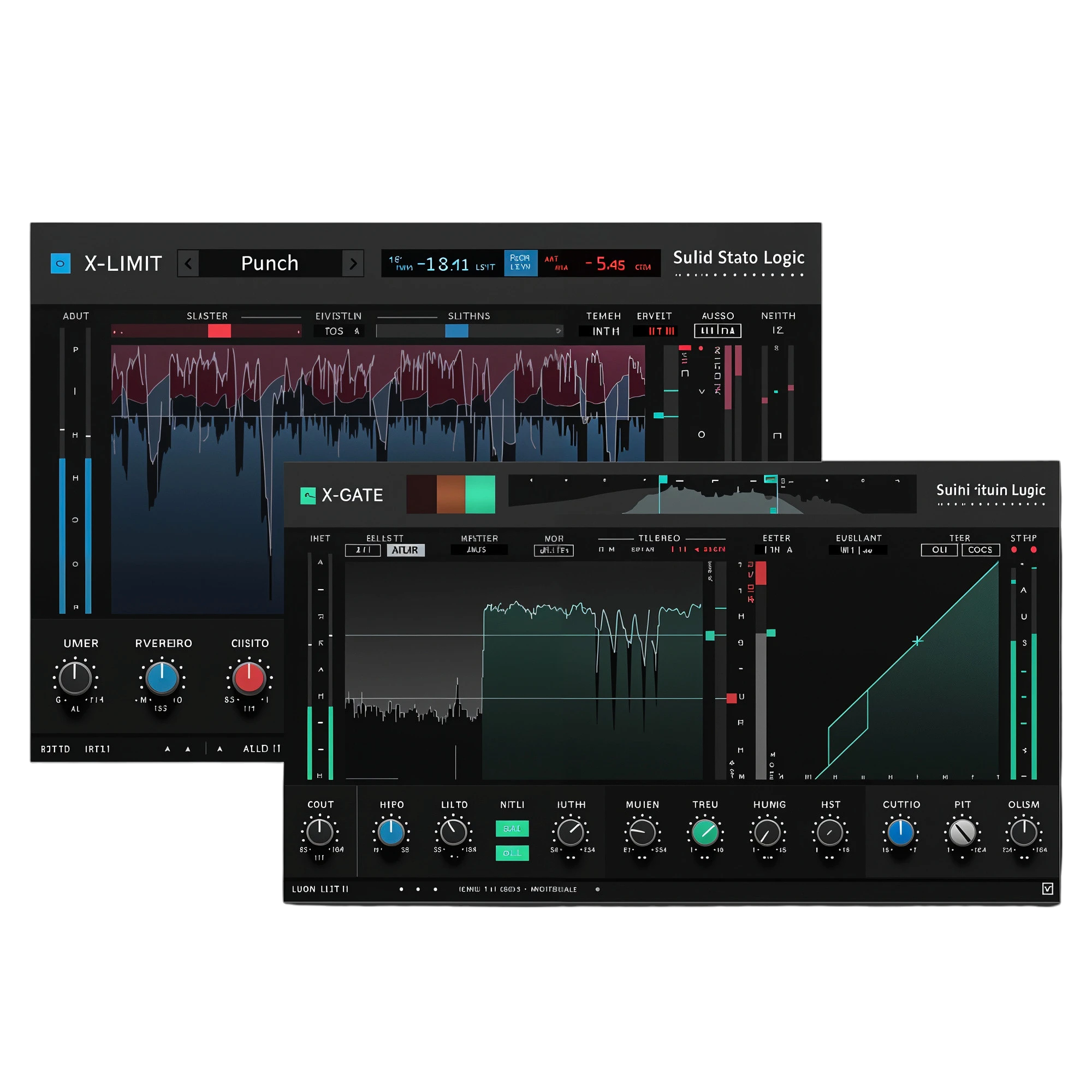Screen dimensions: 1092x1092
Task: Click the blue RVEREIRO knob
Action: tap(162, 678)
